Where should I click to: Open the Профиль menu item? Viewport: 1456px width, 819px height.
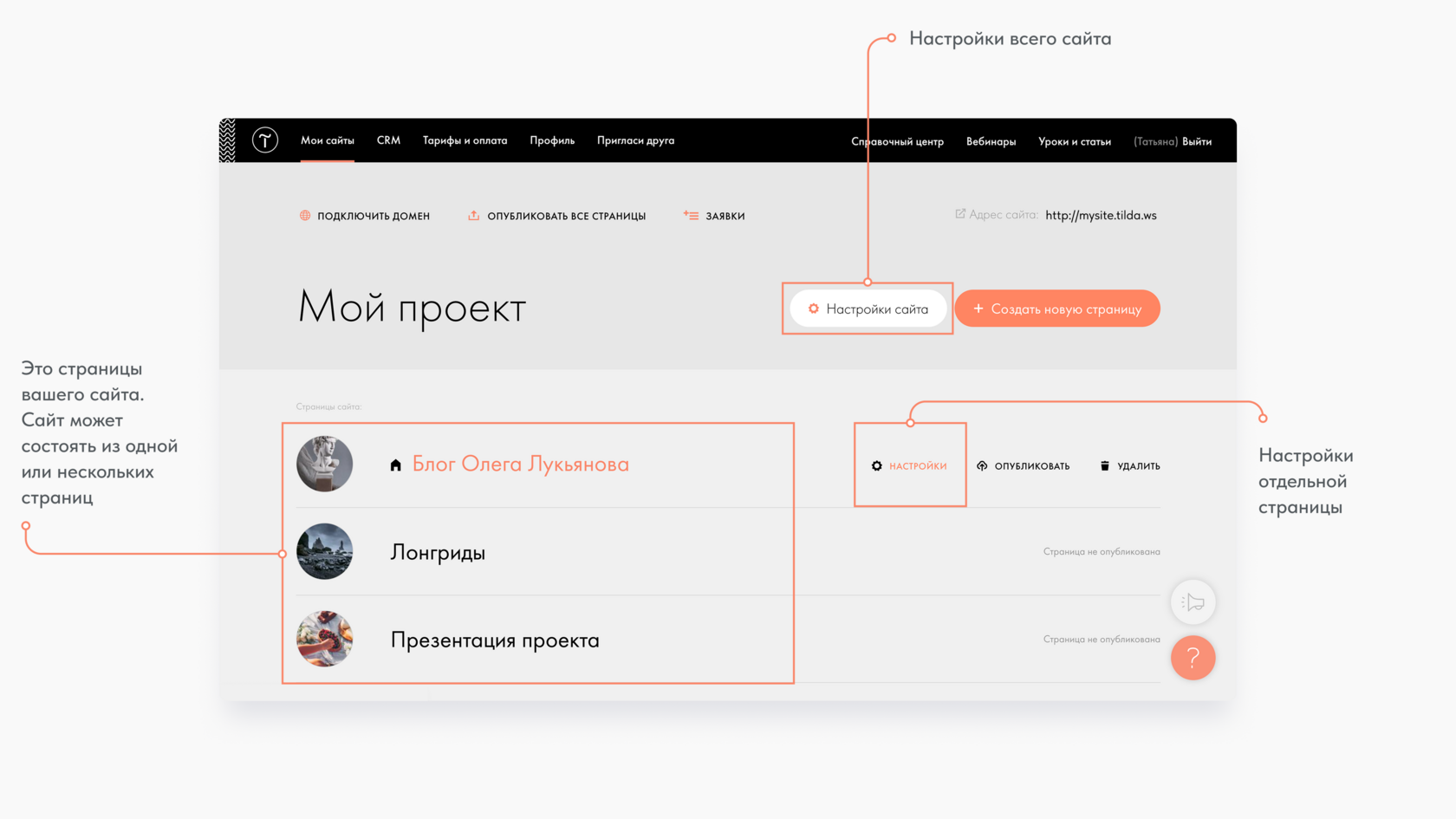pos(551,140)
